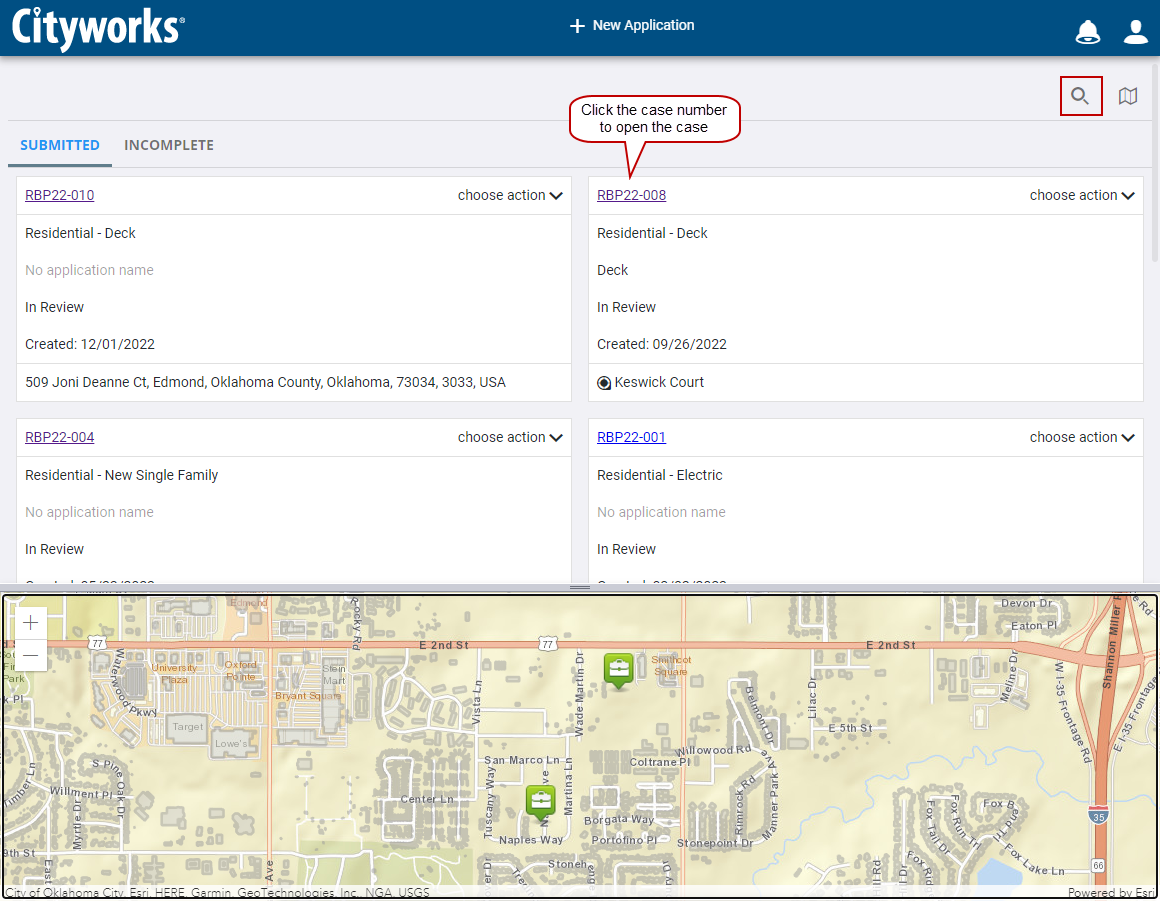Image resolution: width=1160 pixels, height=901 pixels.
Task: Switch to the SUBMITTED tab
Action: [x=60, y=145]
